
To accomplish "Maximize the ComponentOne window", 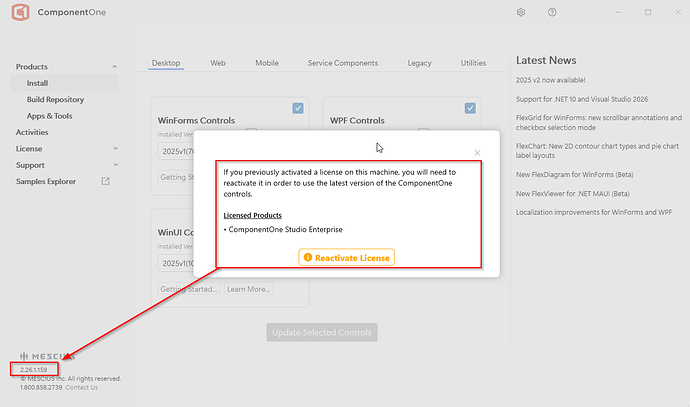I will coord(648,13).
